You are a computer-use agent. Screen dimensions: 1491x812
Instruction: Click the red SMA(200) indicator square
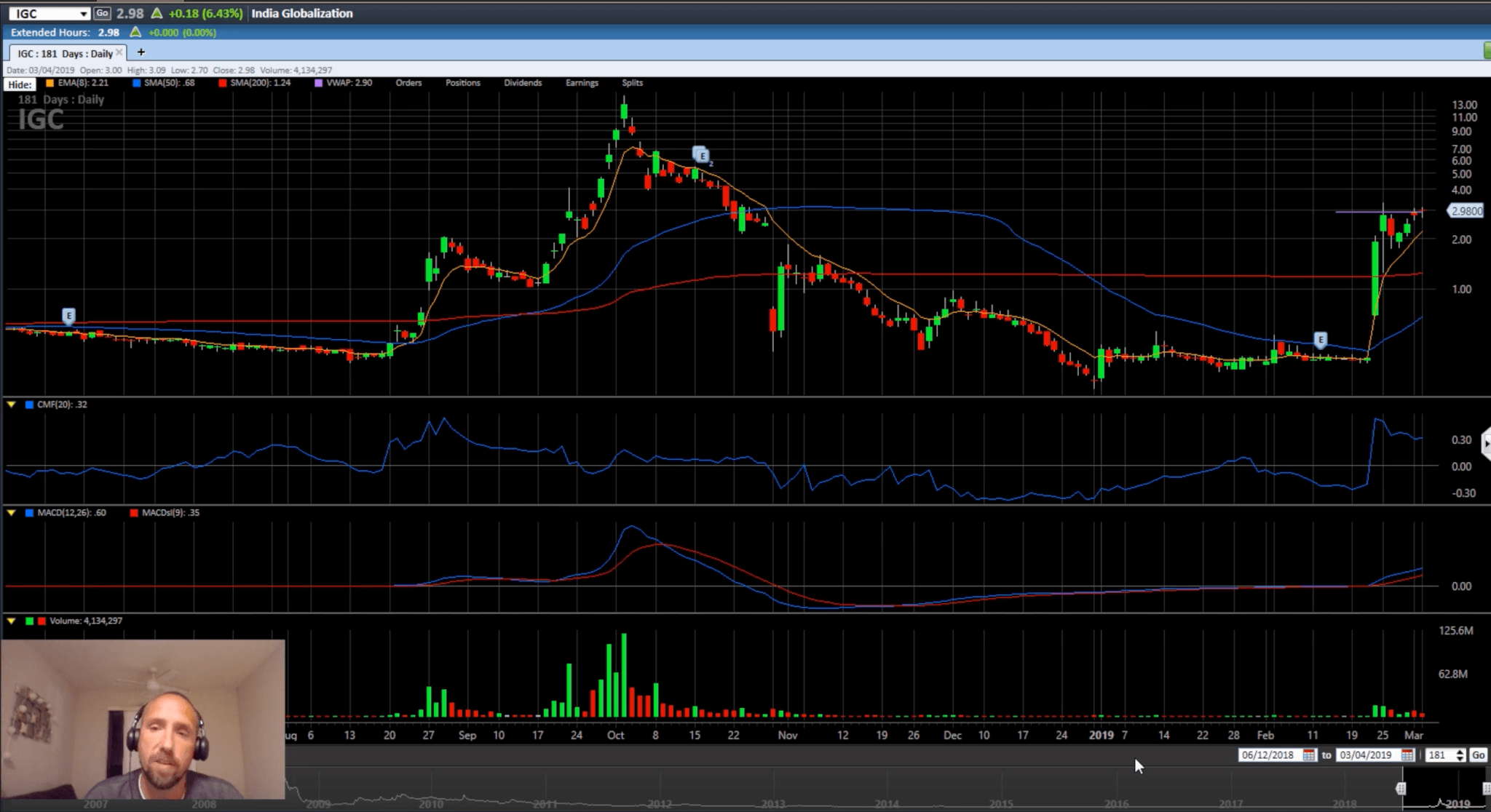pos(224,84)
